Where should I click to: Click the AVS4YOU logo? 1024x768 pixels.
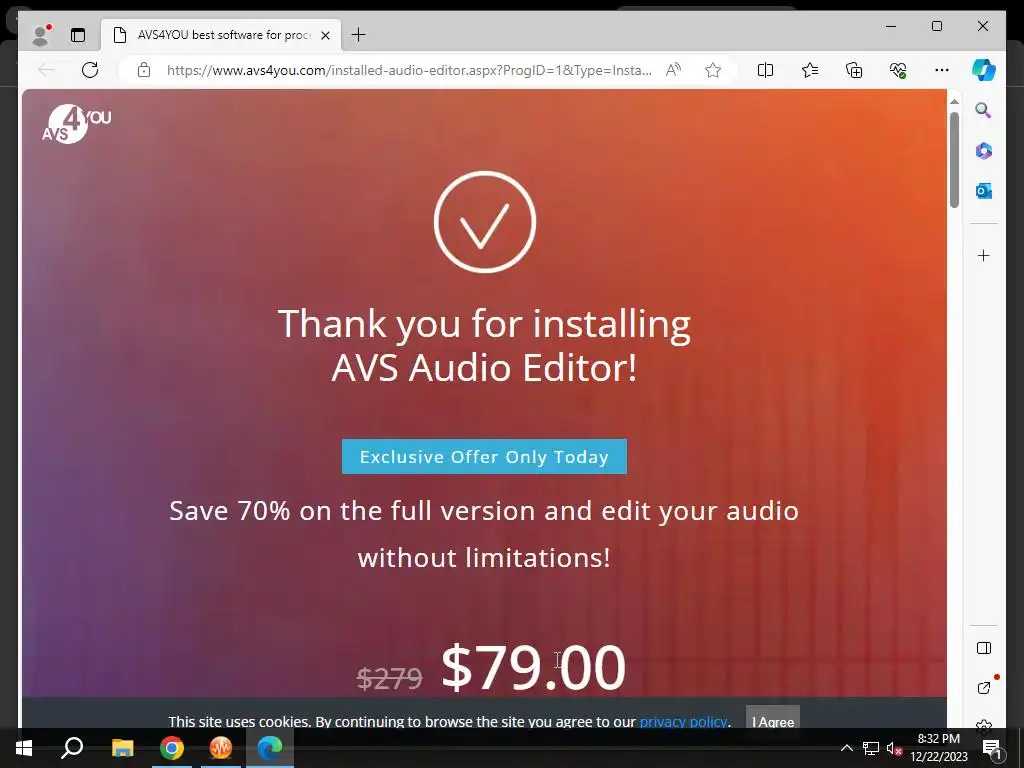77,123
